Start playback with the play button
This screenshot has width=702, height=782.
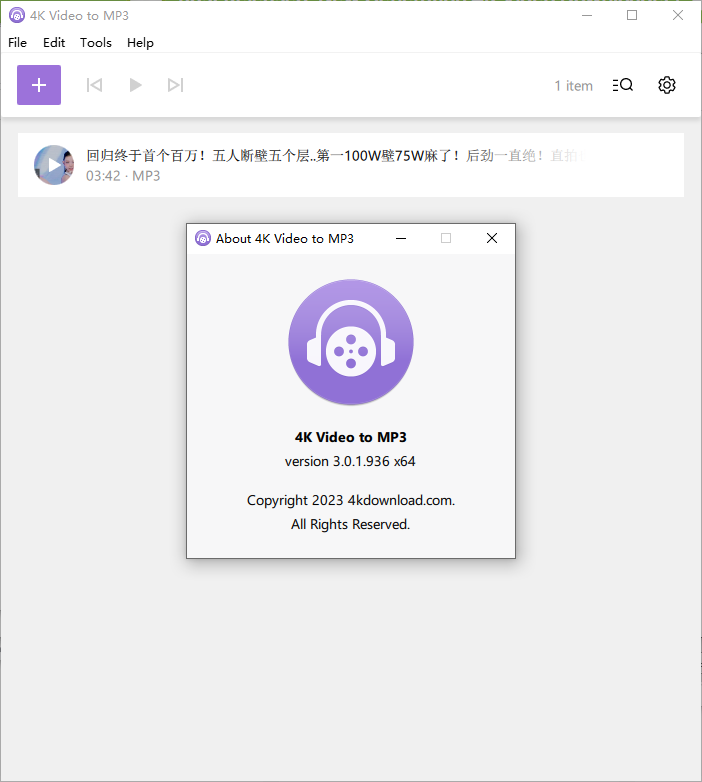coord(135,85)
